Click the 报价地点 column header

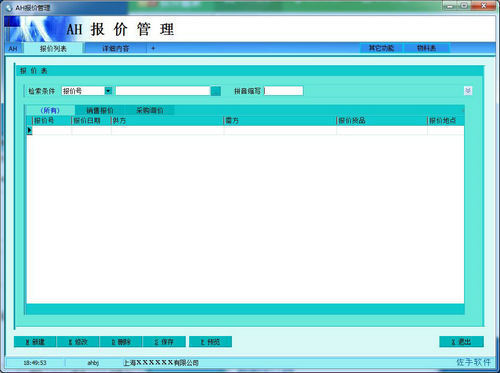(446, 120)
